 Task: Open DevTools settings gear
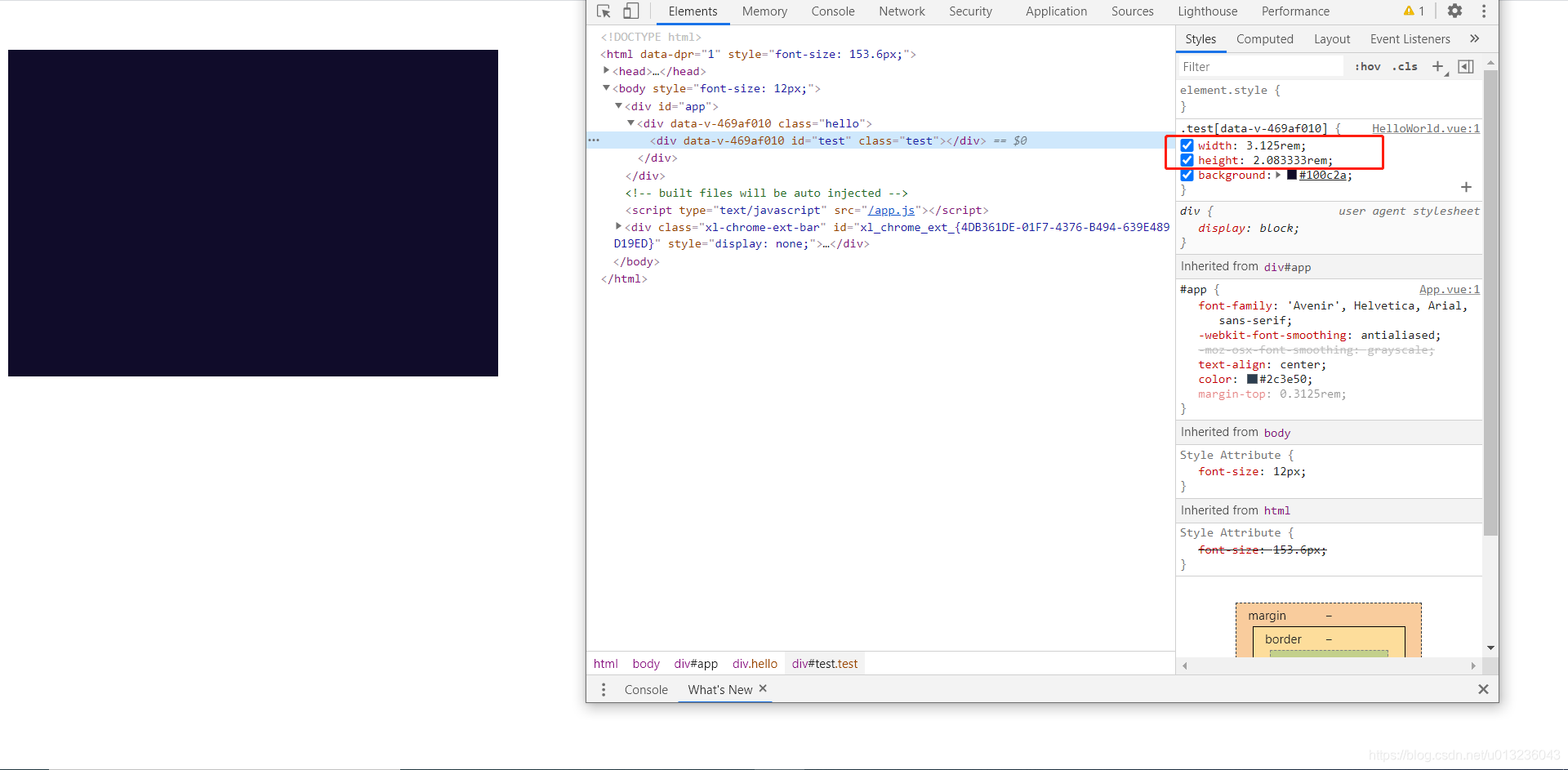[1454, 11]
